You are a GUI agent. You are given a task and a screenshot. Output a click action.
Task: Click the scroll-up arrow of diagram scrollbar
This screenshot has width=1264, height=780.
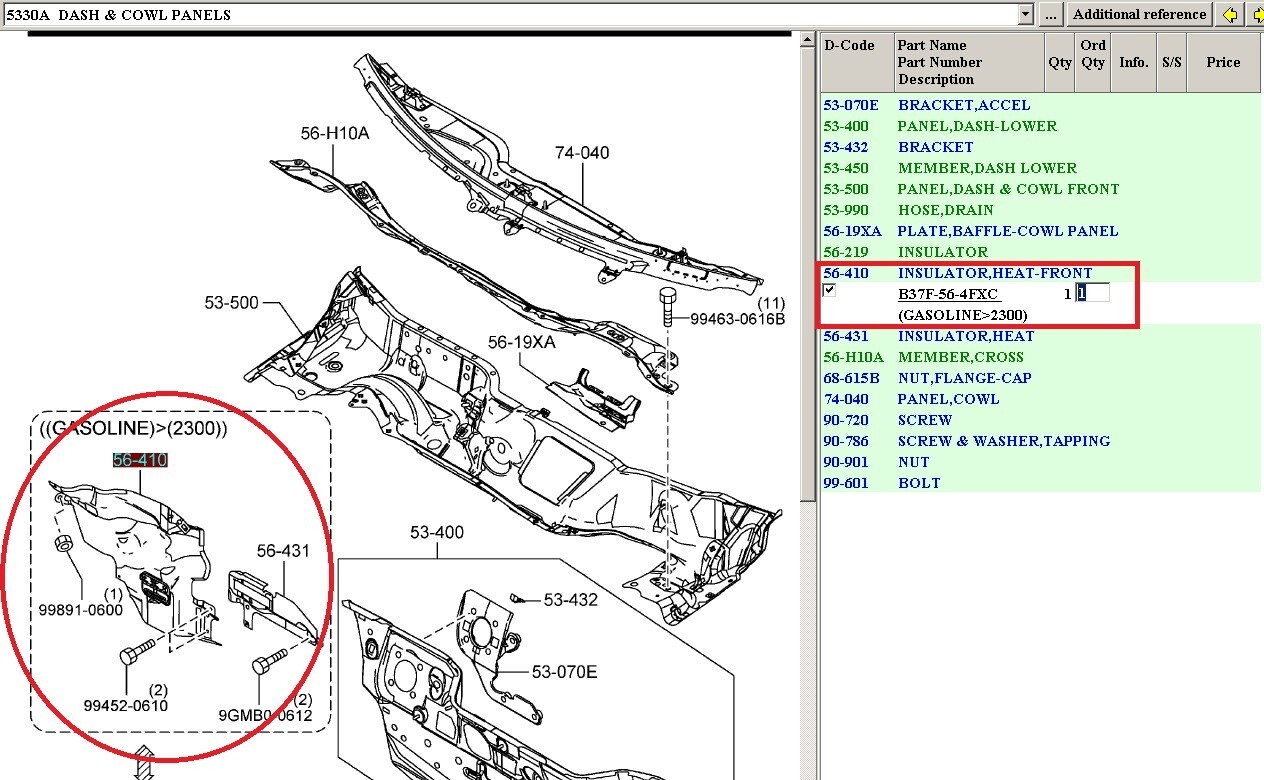click(808, 41)
